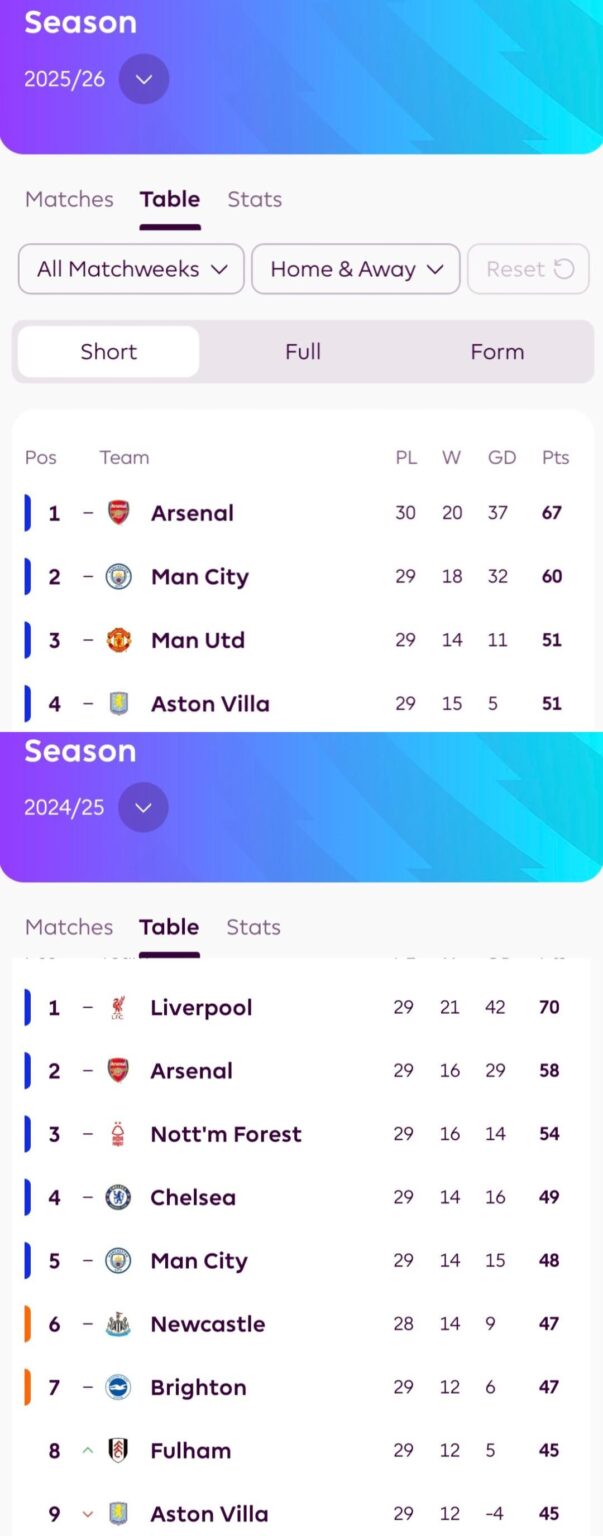Open the Stats tab for 2025/26 season
603x1536 pixels.
coord(254,199)
